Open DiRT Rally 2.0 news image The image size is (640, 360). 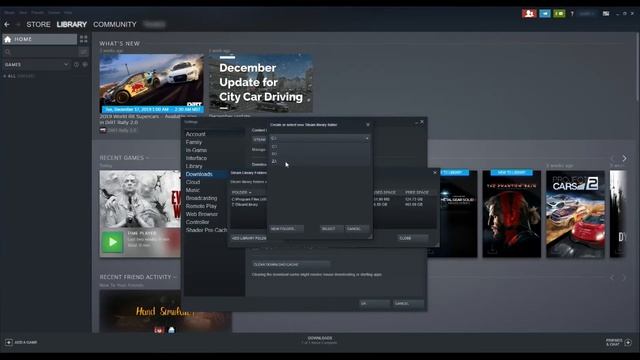[x=151, y=84]
